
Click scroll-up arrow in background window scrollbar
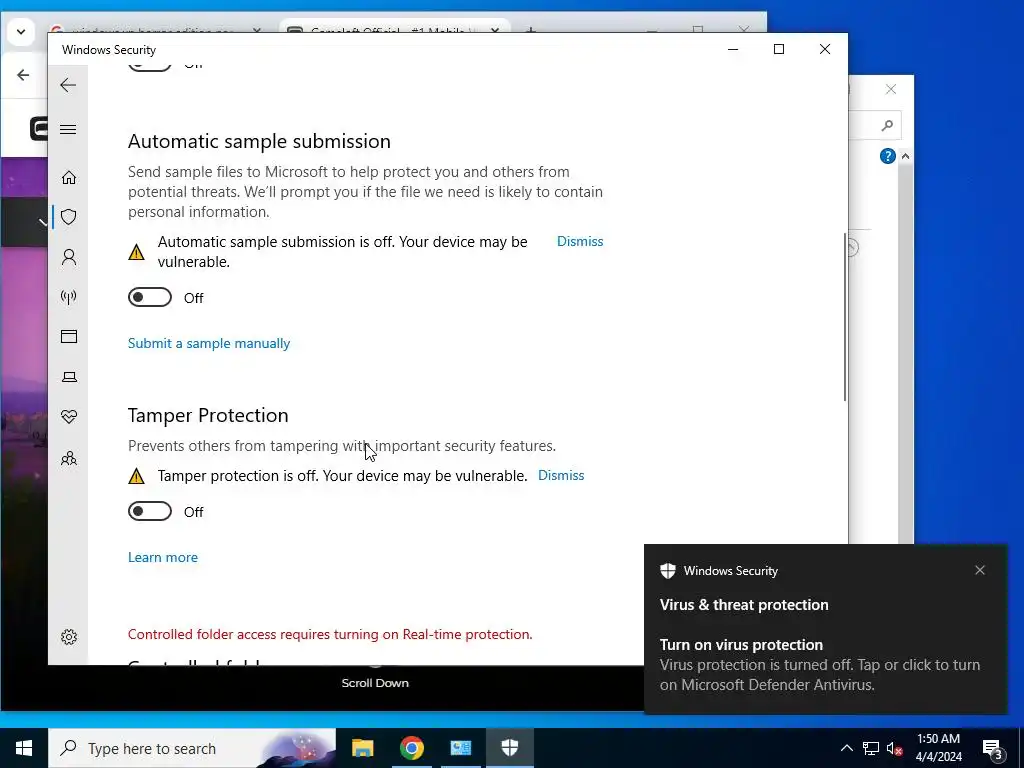tap(905, 156)
